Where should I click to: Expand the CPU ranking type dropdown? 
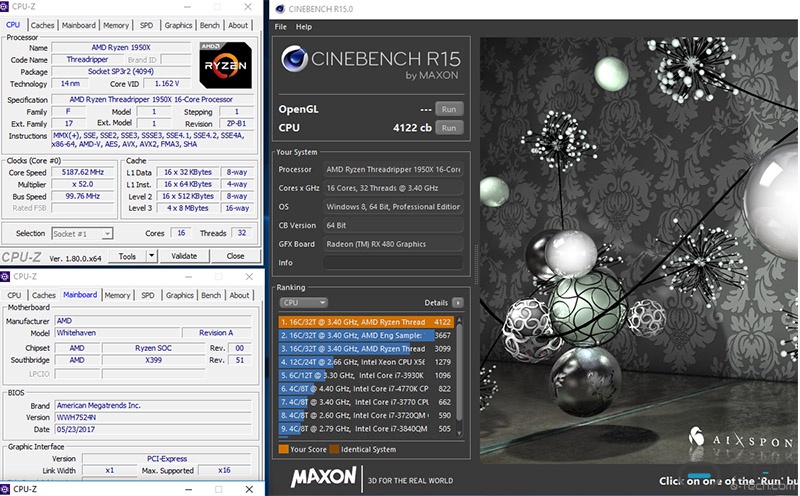click(321, 302)
